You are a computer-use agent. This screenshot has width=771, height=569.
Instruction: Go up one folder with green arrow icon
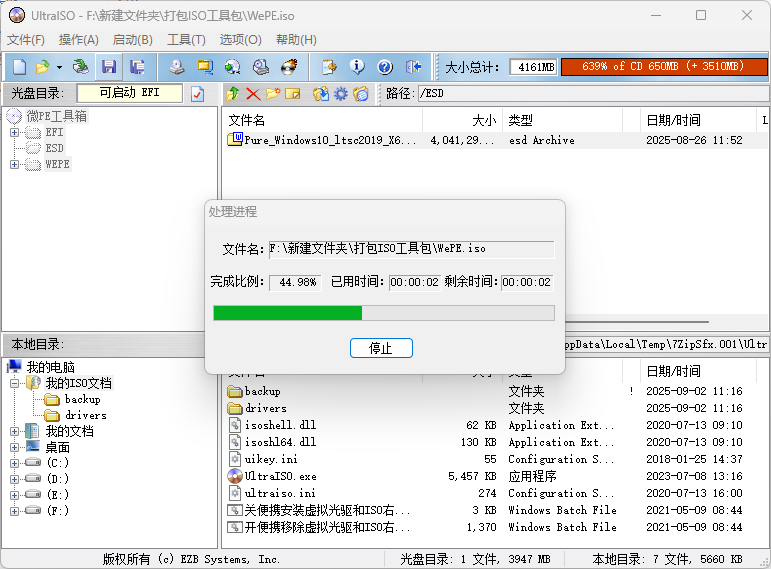click(232, 94)
